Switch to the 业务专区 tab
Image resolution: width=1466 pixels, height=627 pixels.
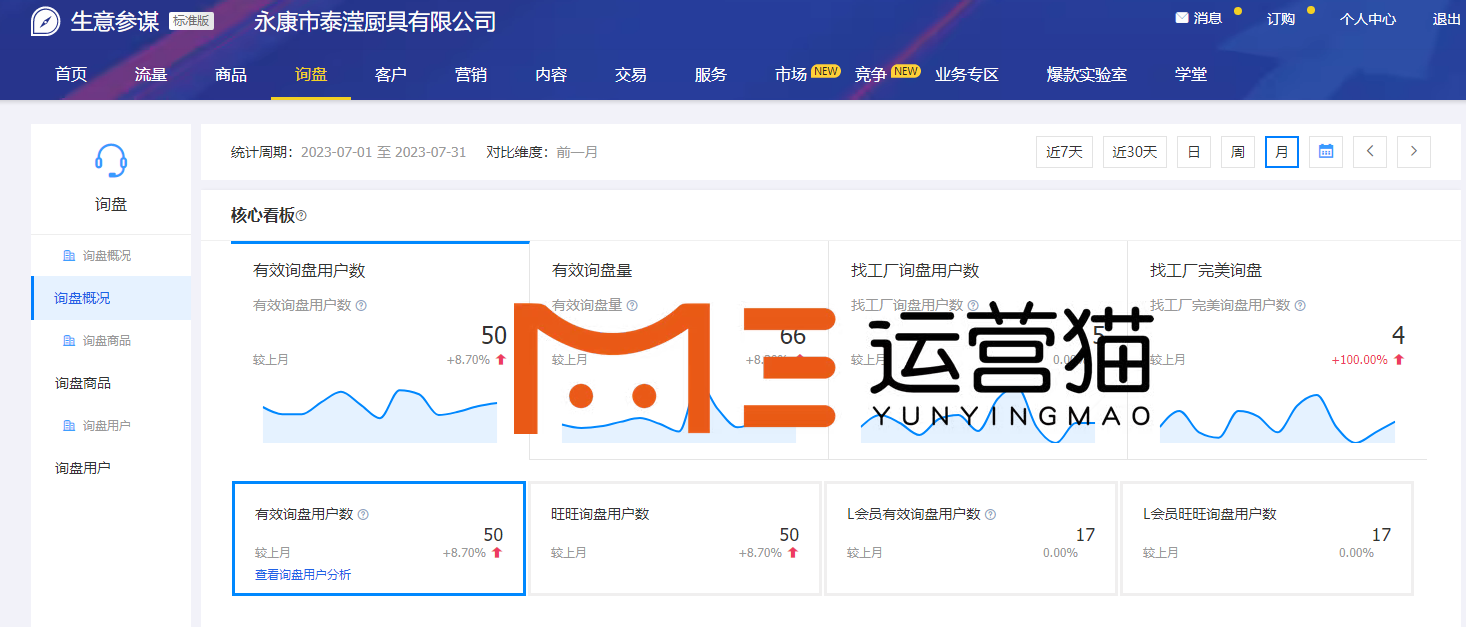coord(967,75)
